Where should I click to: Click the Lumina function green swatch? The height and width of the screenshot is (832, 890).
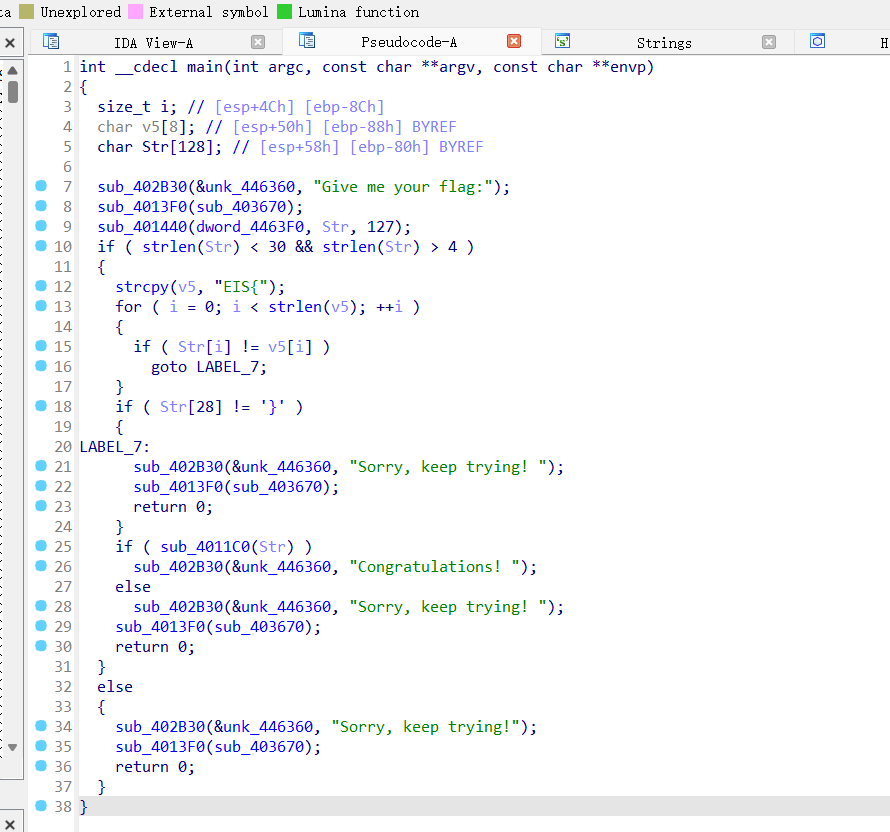284,11
